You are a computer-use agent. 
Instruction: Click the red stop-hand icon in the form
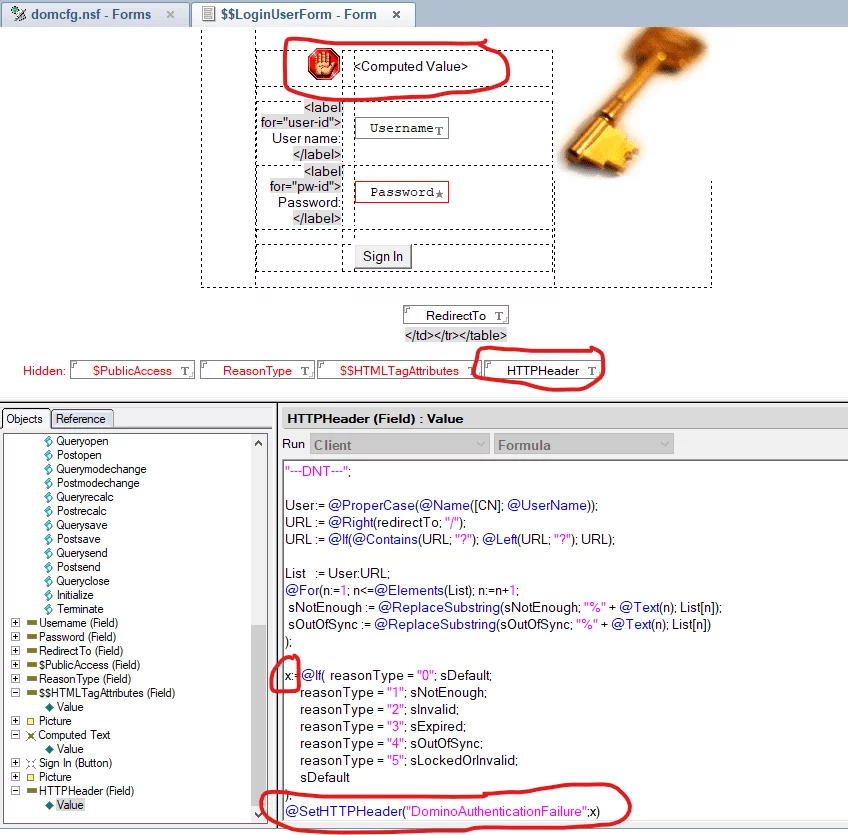324,65
